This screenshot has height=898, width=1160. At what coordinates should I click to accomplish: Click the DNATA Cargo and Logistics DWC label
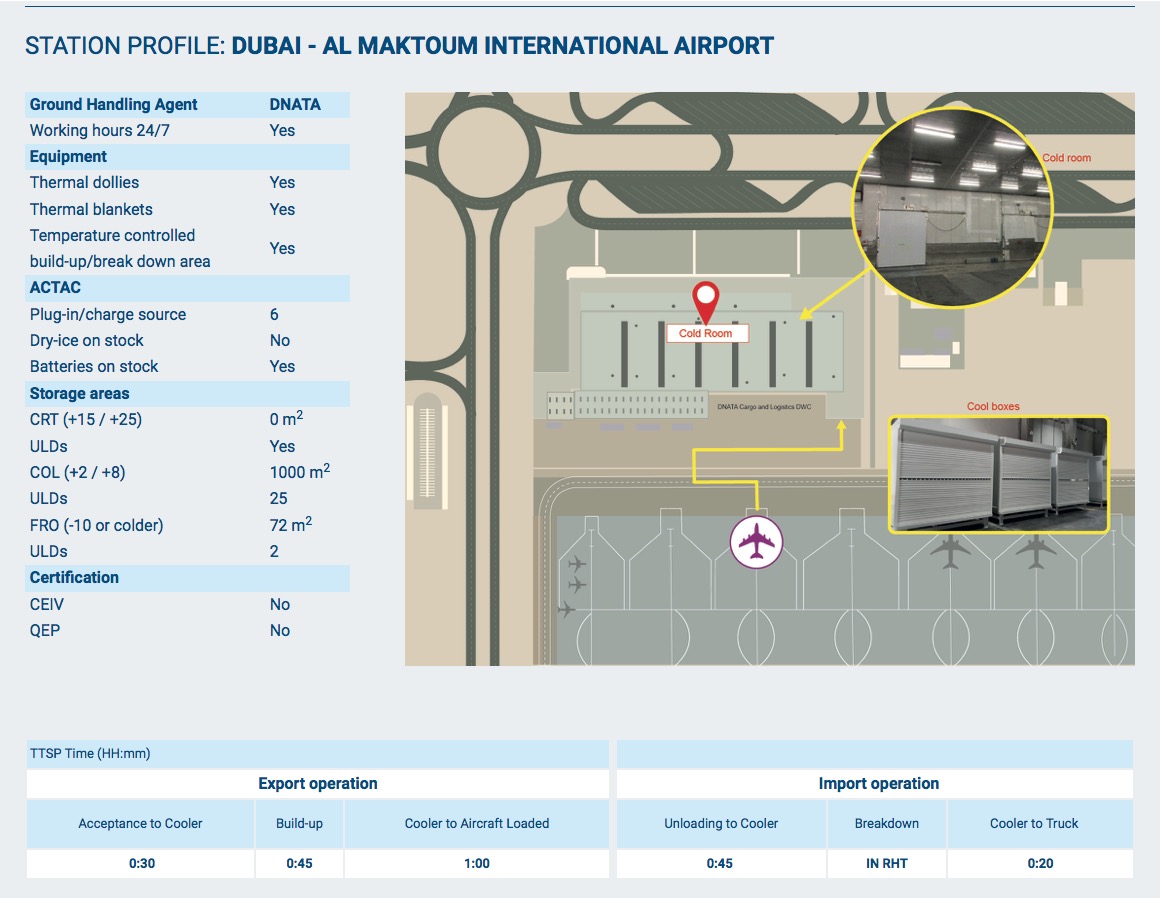tap(763, 408)
